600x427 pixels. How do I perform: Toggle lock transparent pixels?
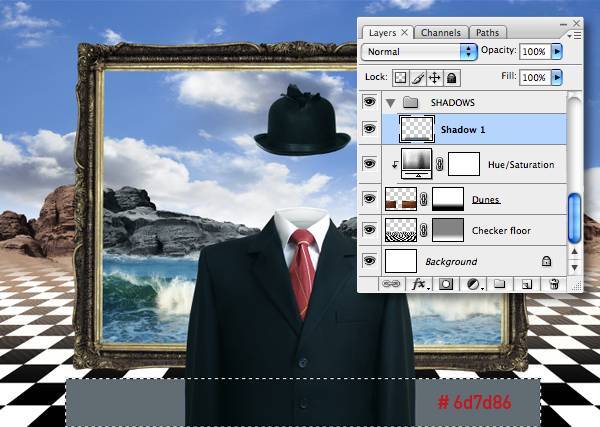[400, 78]
